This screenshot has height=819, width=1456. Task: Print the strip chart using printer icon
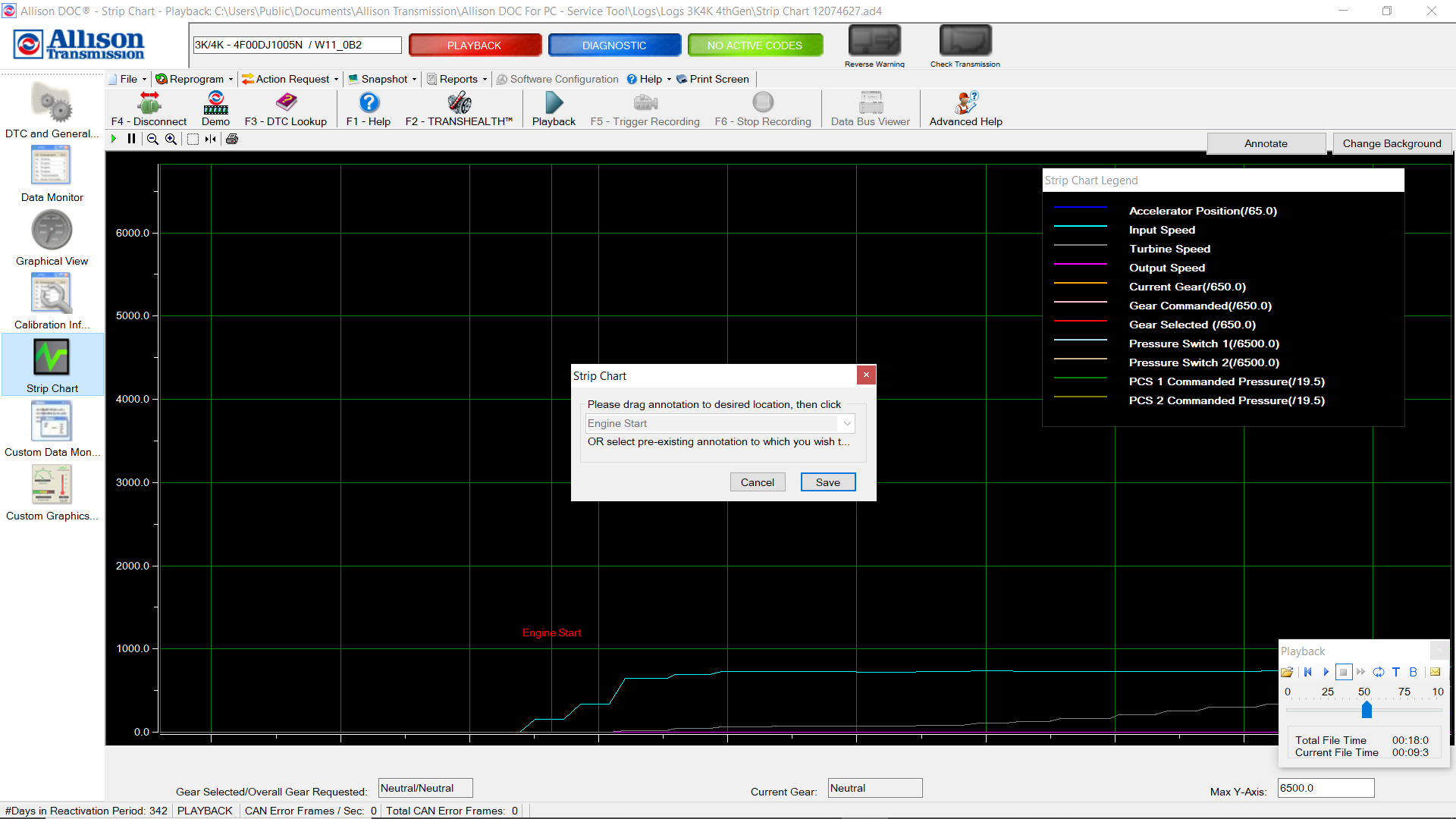pos(232,139)
